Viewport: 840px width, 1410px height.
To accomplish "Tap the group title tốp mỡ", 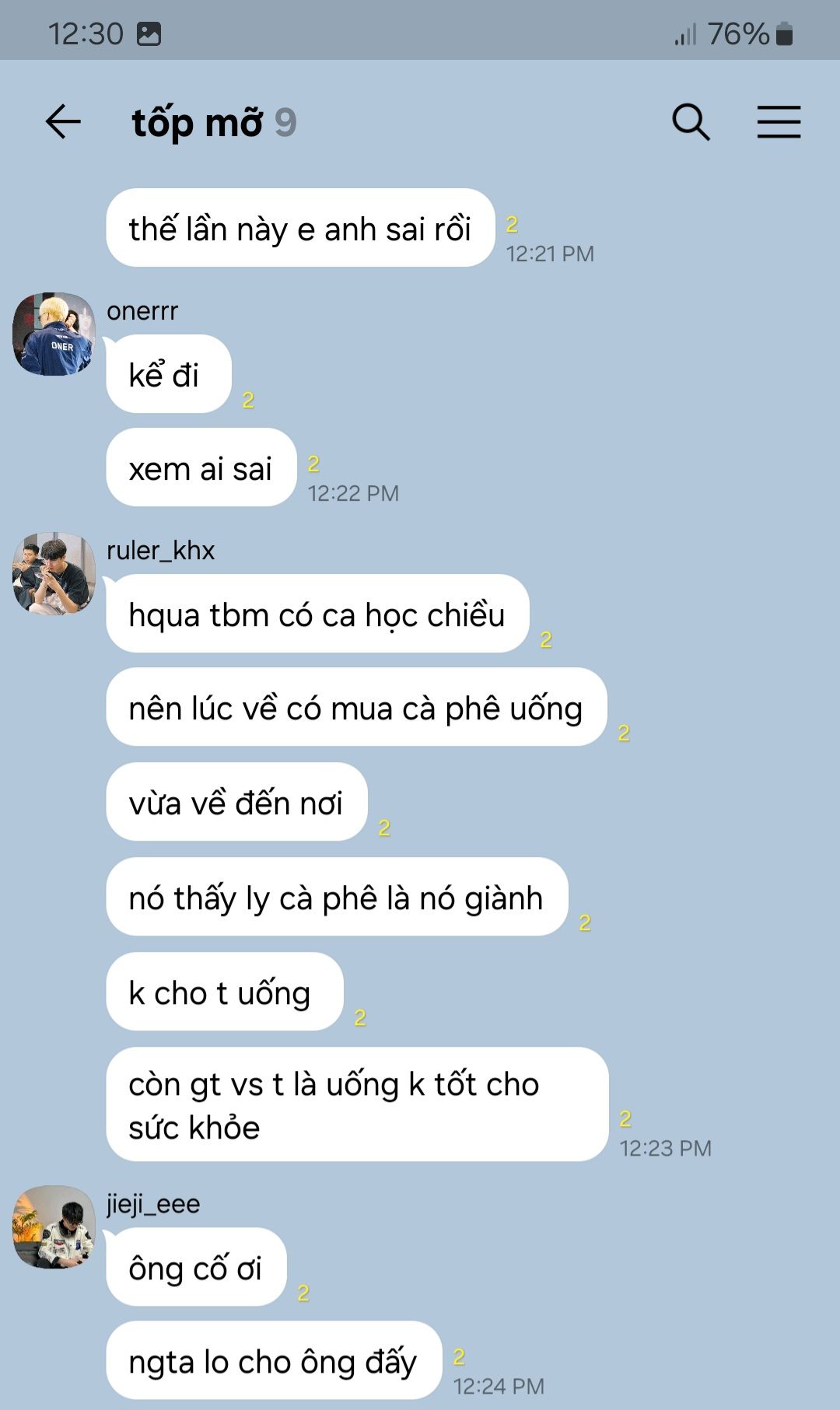I will (x=198, y=122).
